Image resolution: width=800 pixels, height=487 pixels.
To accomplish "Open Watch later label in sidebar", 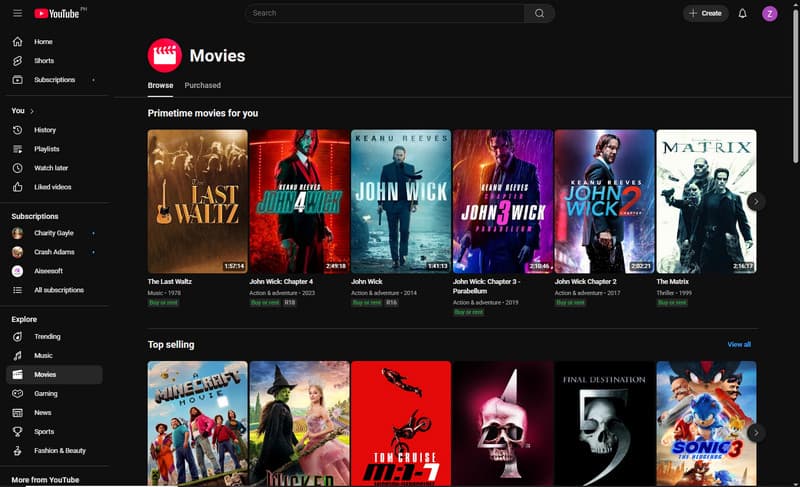I will pyautogui.click(x=51, y=168).
